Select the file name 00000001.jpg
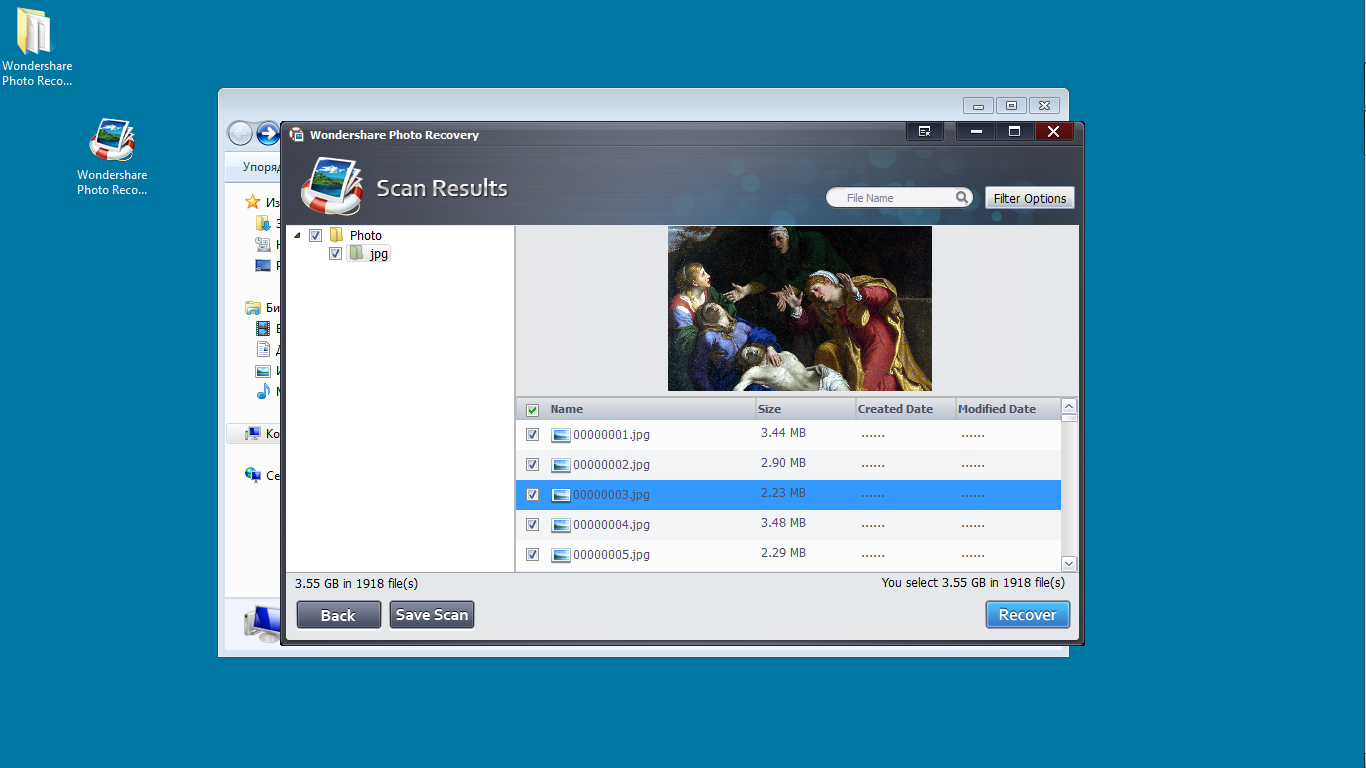This screenshot has width=1366, height=768. tap(612, 435)
